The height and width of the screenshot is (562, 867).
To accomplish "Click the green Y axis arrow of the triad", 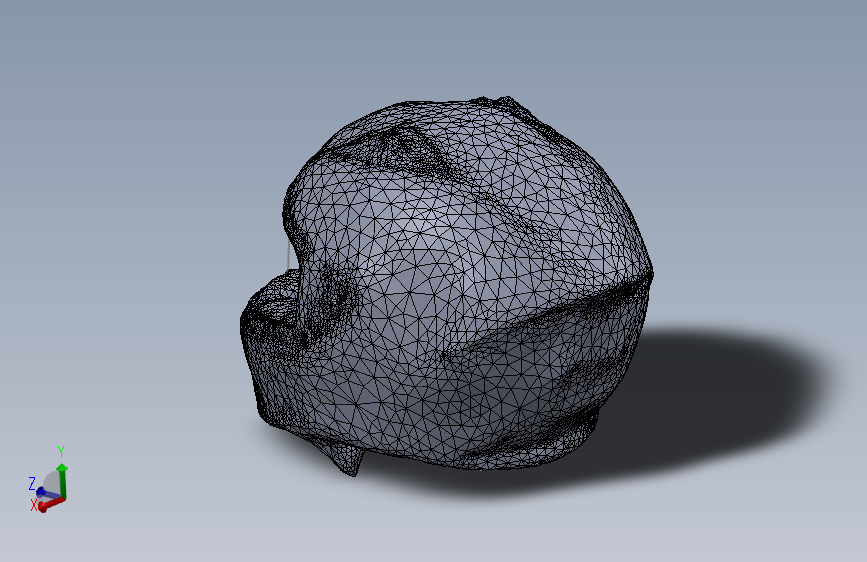I will coord(62,480).
